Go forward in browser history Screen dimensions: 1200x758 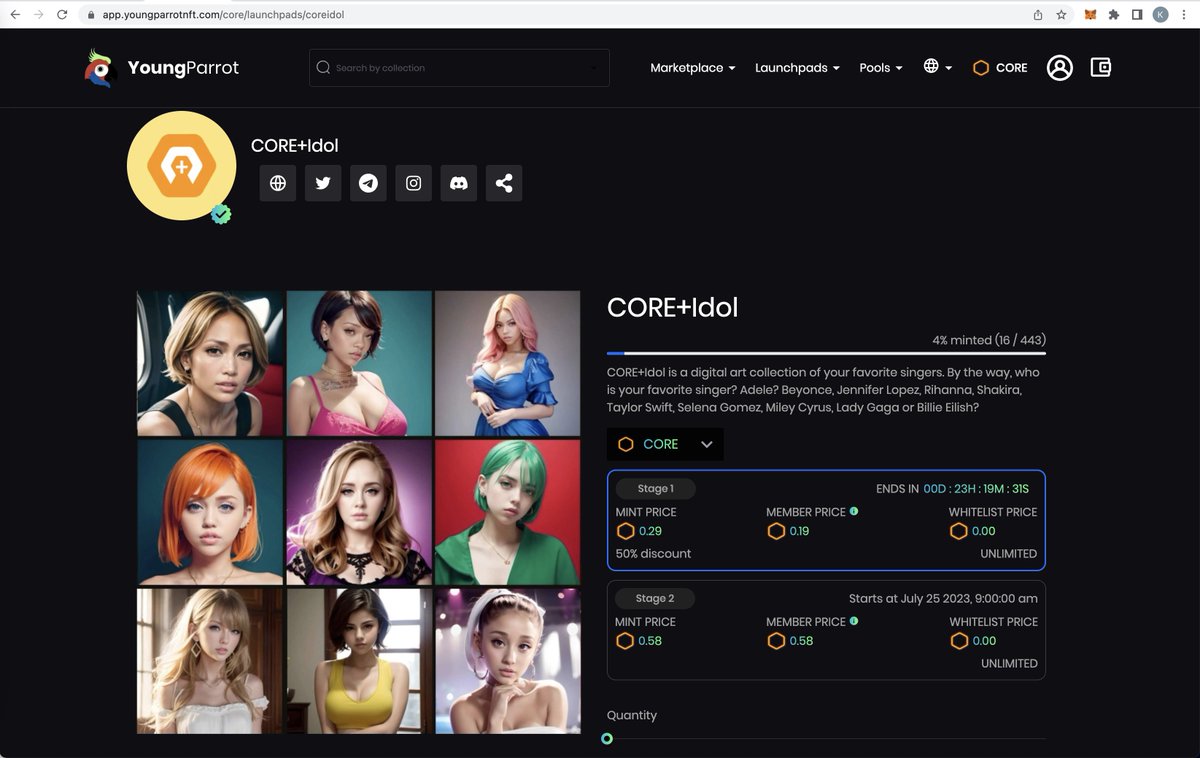click(38, 15)
